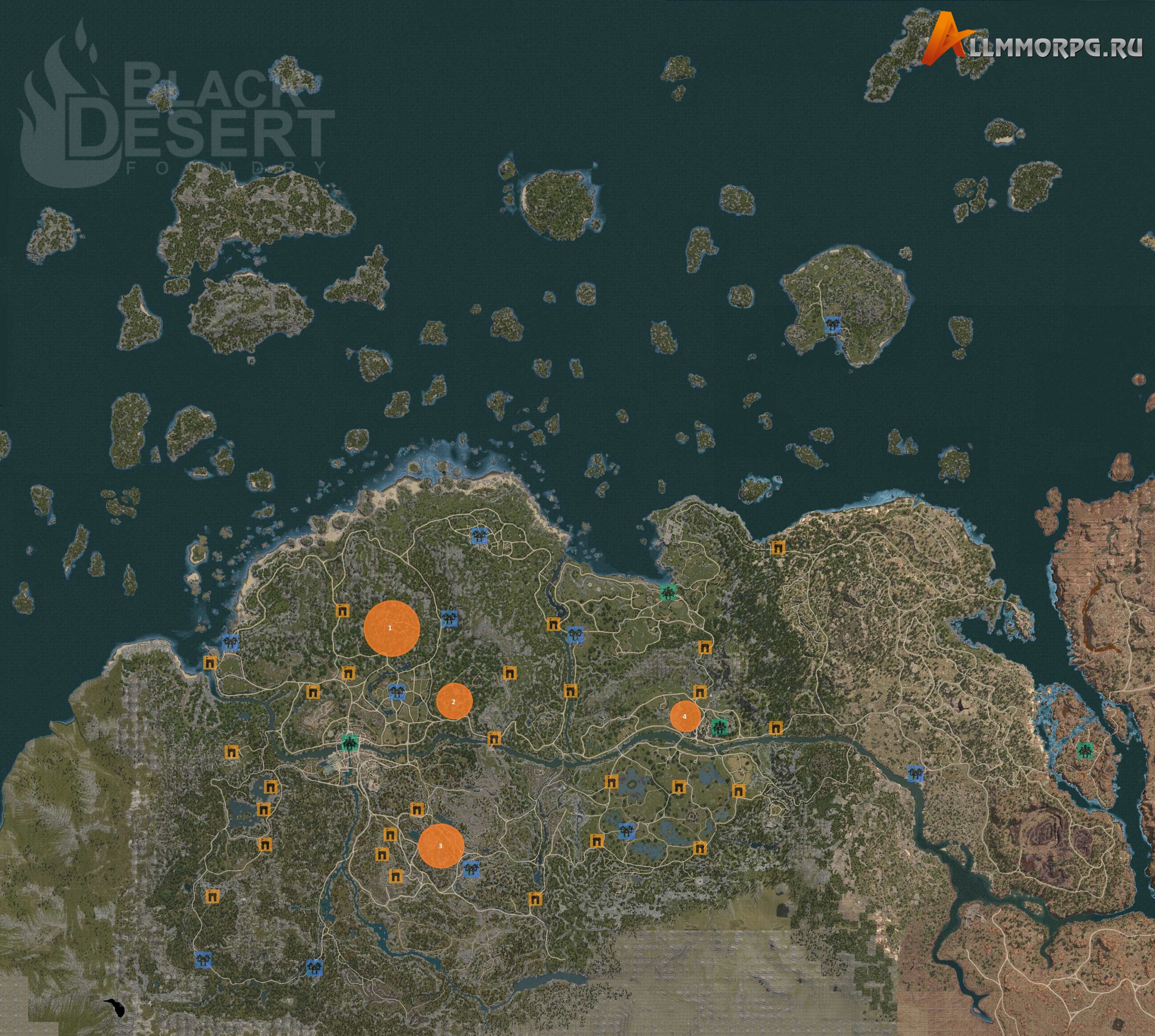Open green city icon on the northern bay coast

coord(668,592)
